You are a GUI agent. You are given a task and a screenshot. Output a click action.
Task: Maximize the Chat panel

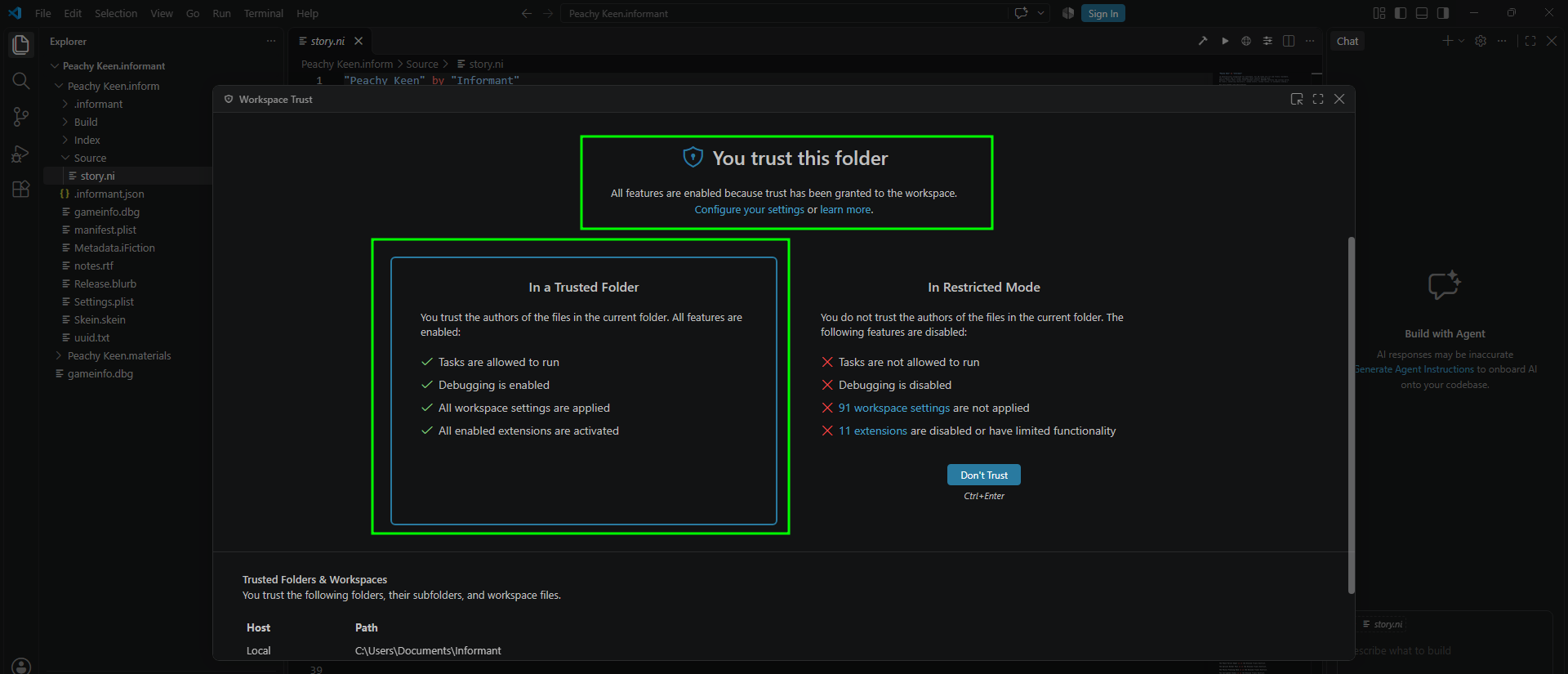1530,41
